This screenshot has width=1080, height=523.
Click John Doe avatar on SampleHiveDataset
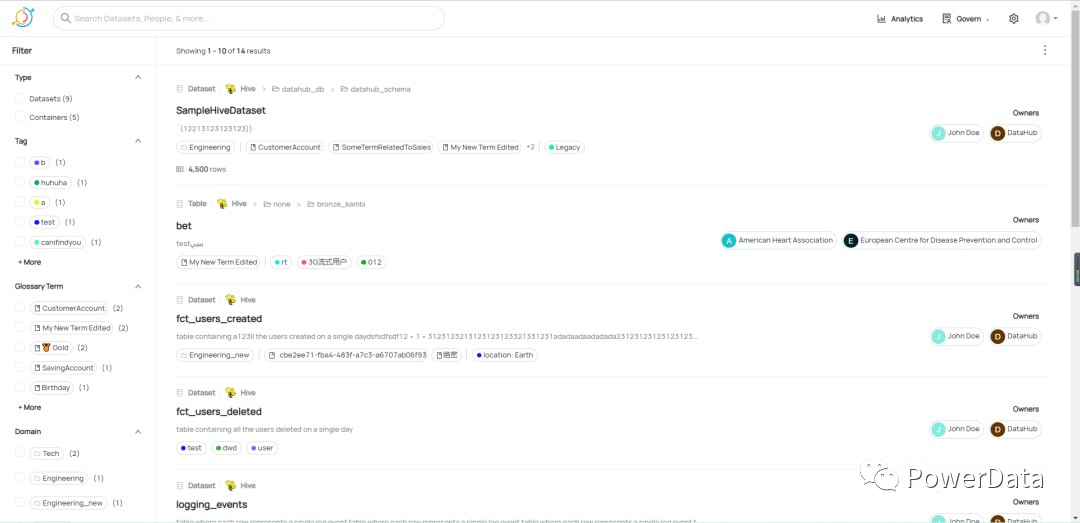938,133
